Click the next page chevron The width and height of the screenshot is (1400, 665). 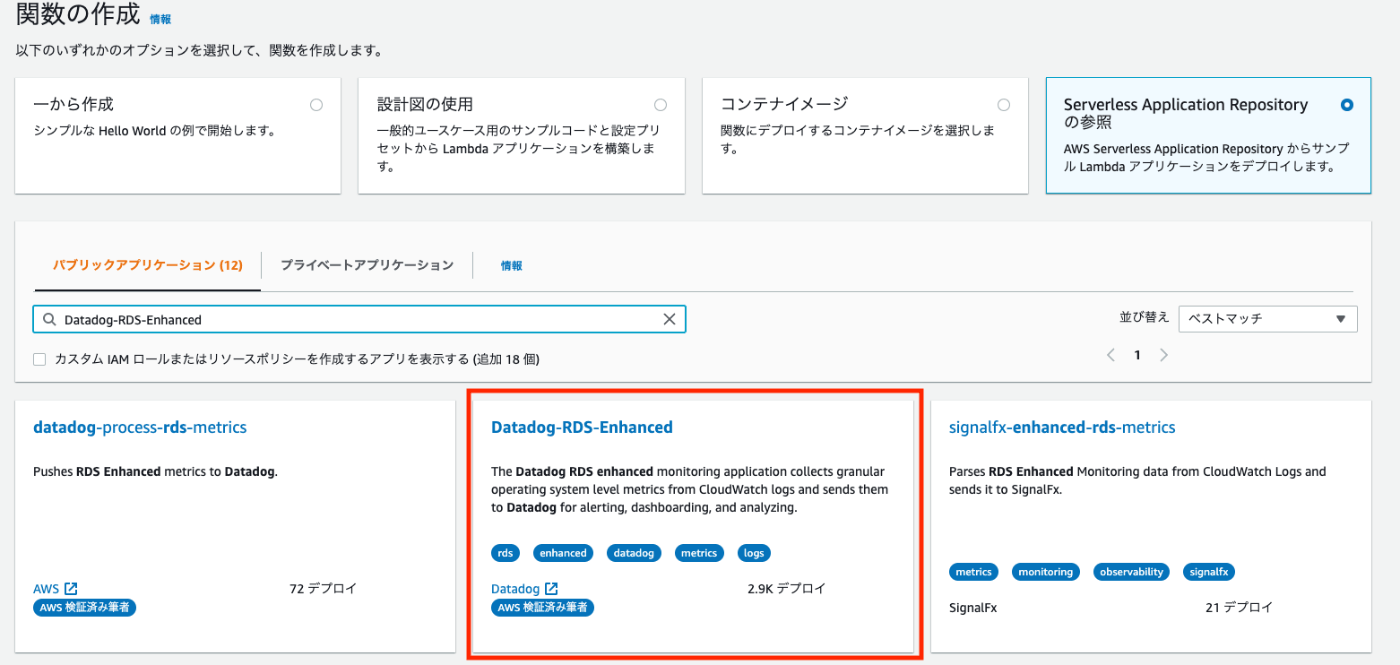coord(1163,354)
